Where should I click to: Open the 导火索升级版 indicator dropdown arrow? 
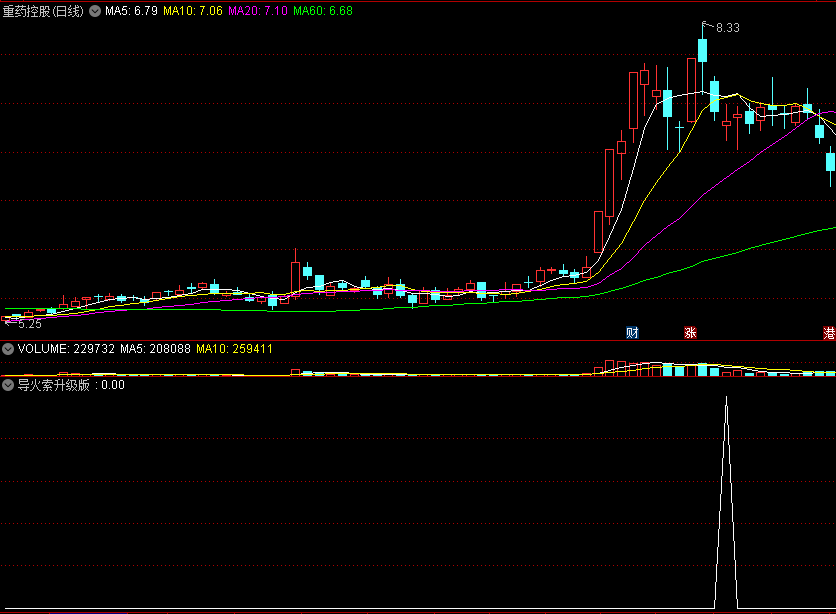tap(8, 385)
